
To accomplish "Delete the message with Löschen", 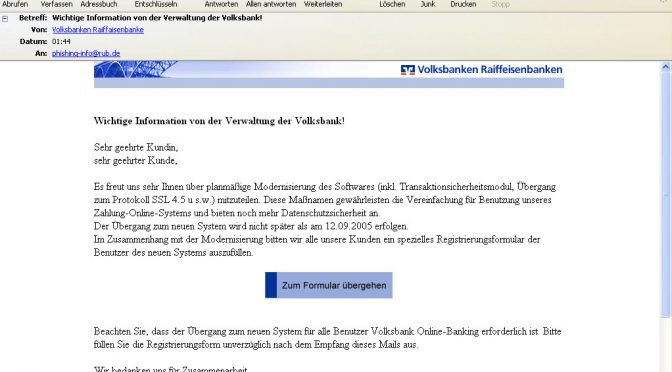I will pyautogui.click(x=392, y=4).
